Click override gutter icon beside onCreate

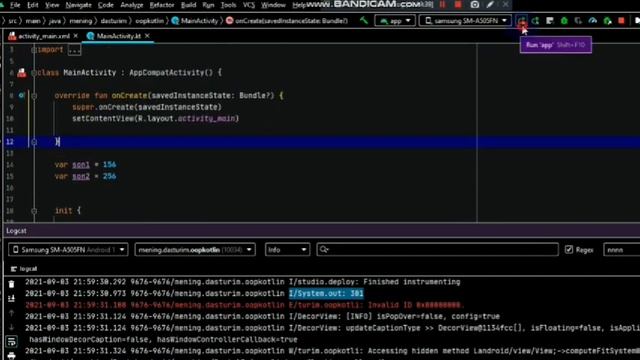tap(21, 96)
